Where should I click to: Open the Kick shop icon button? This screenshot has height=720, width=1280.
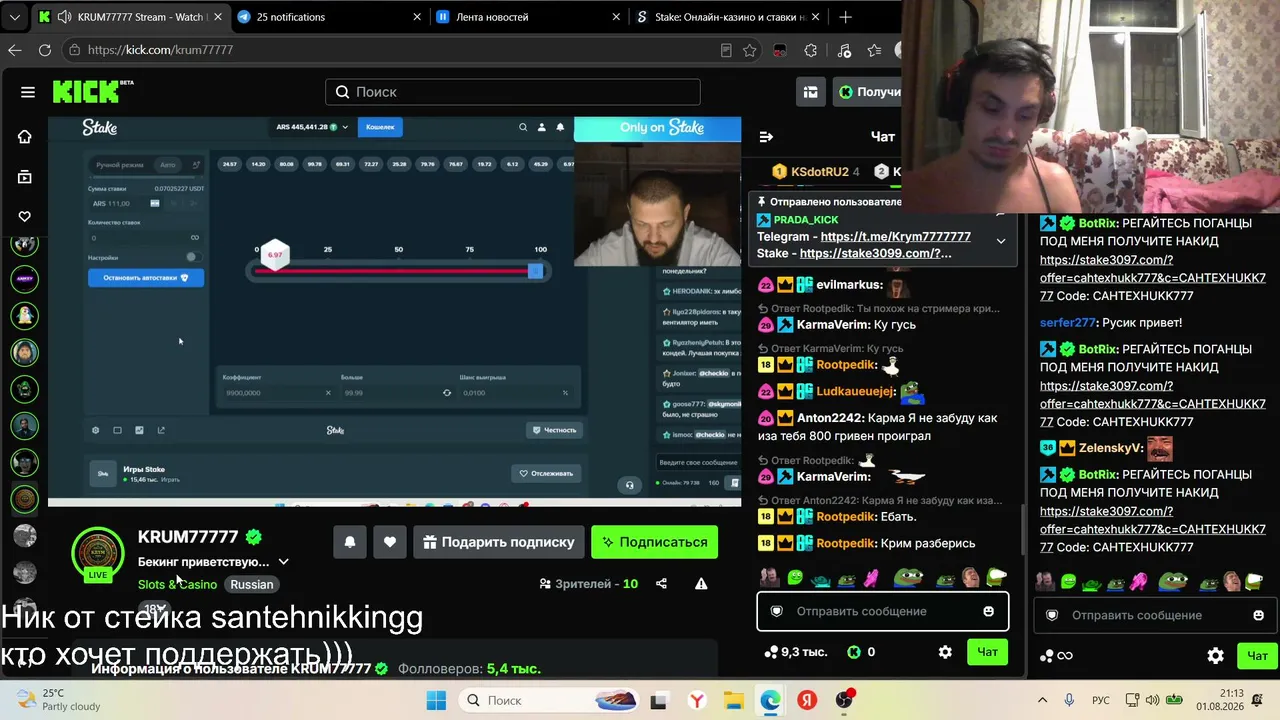pos(811,92)
